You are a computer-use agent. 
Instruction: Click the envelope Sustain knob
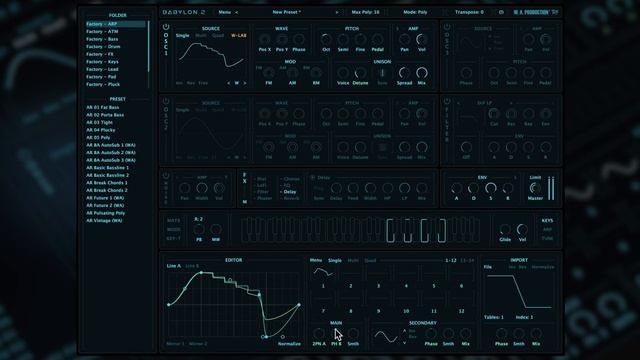[x=491, y=188]
